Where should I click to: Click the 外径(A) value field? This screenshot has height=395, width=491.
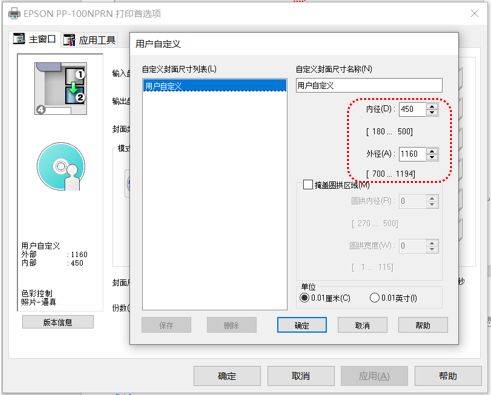(413, 154)
